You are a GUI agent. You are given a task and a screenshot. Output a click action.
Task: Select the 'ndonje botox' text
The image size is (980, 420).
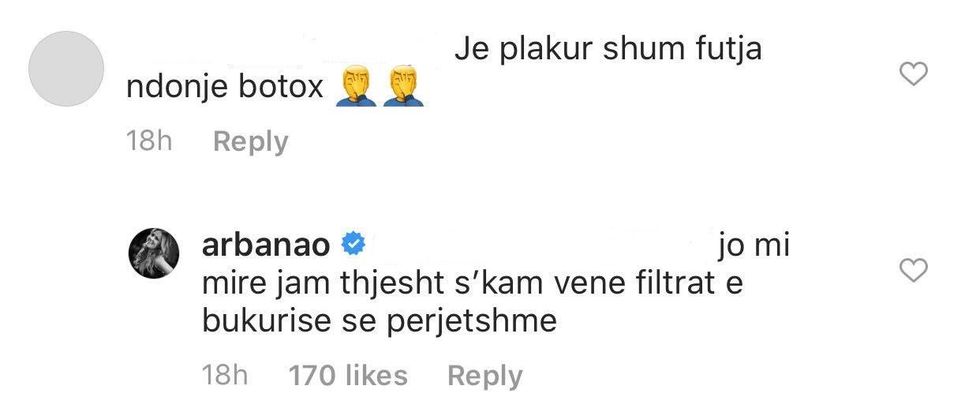pos(224,88)
